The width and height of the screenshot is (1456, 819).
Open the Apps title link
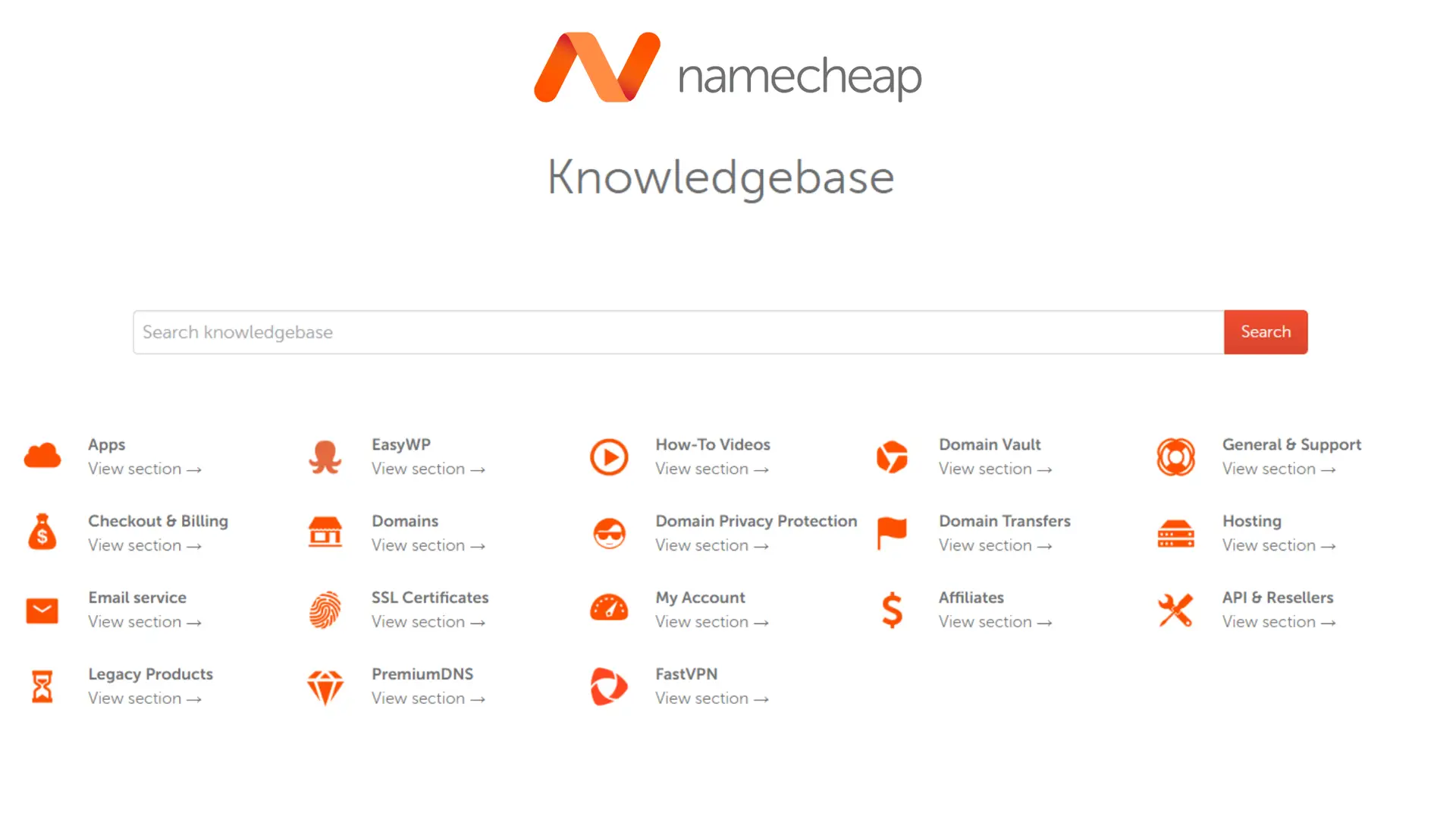point(106,445)
